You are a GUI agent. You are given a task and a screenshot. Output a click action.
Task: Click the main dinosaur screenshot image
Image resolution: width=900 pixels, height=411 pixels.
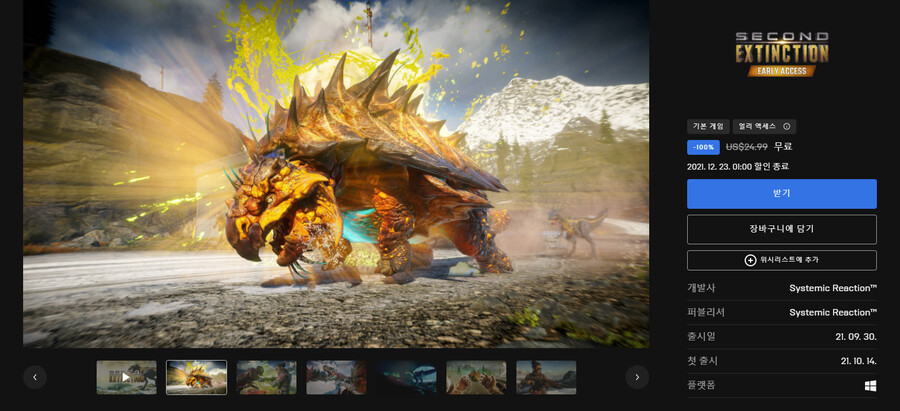click(x=336, y=173)
